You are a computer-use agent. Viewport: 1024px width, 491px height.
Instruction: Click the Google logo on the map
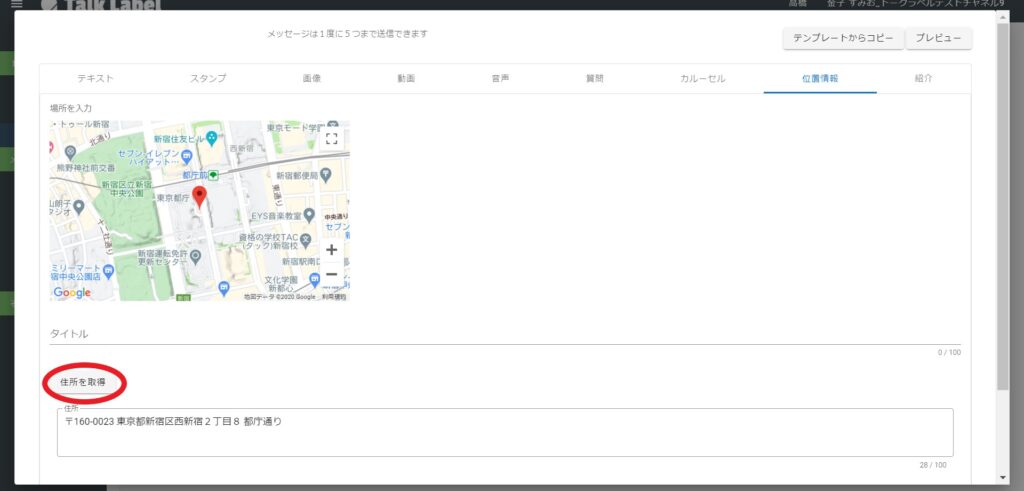tap(72, 293)
